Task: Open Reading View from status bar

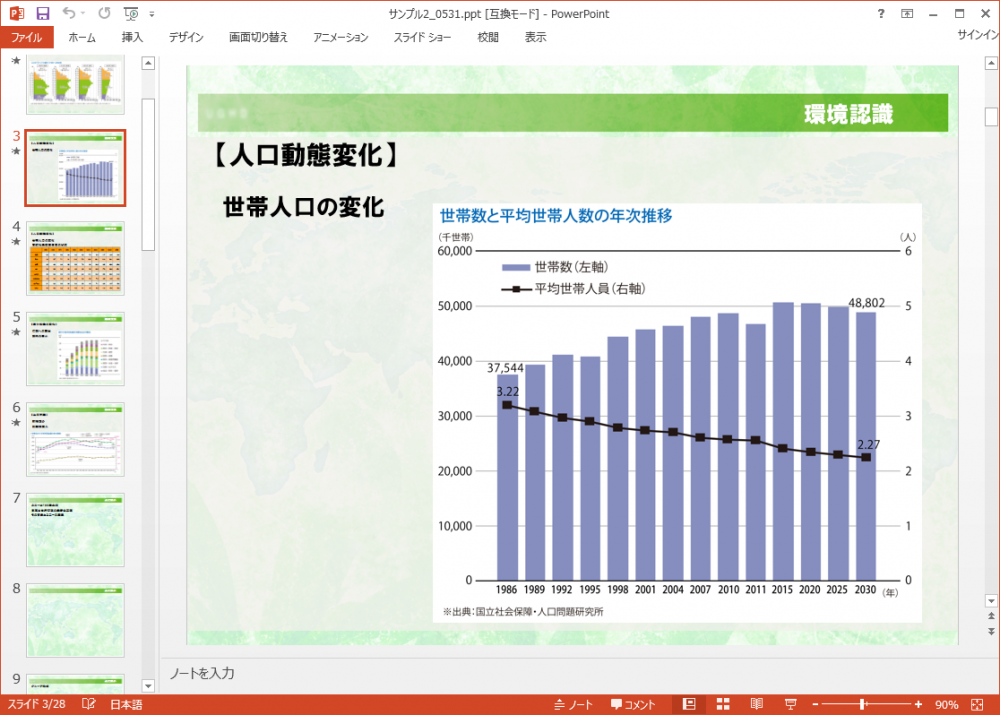Action: point(757,704)
